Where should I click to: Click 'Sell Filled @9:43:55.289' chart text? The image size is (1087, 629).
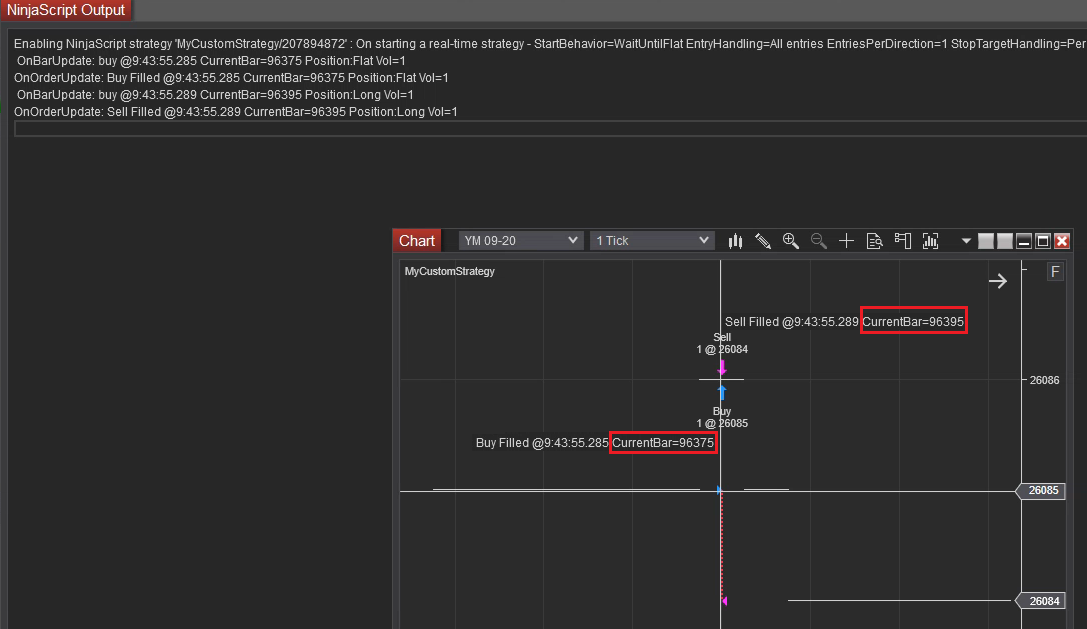click(792, 322)
